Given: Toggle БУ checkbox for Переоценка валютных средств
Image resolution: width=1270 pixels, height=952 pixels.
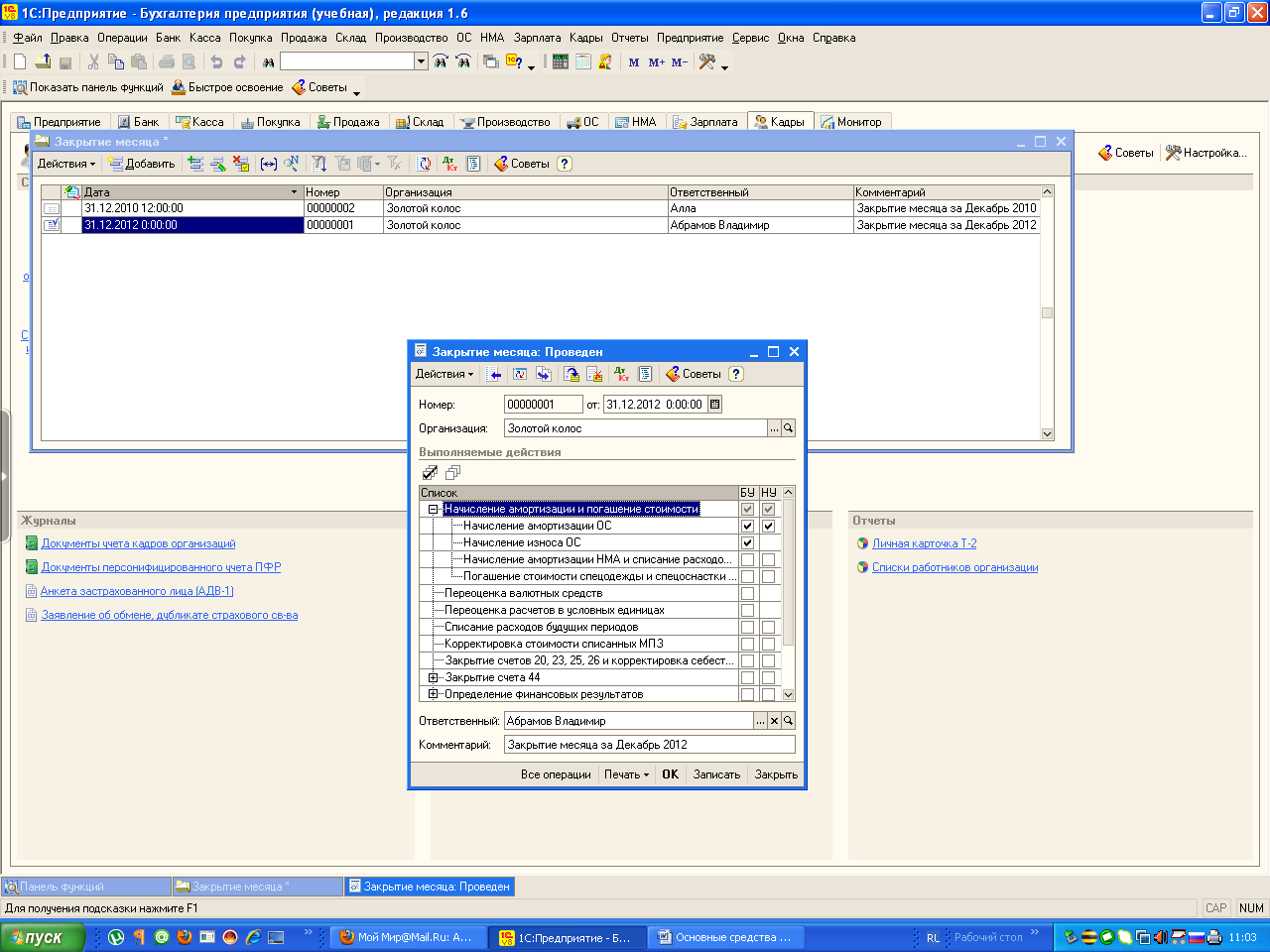Looking at the screenshot, I should [x=747, y=593].
